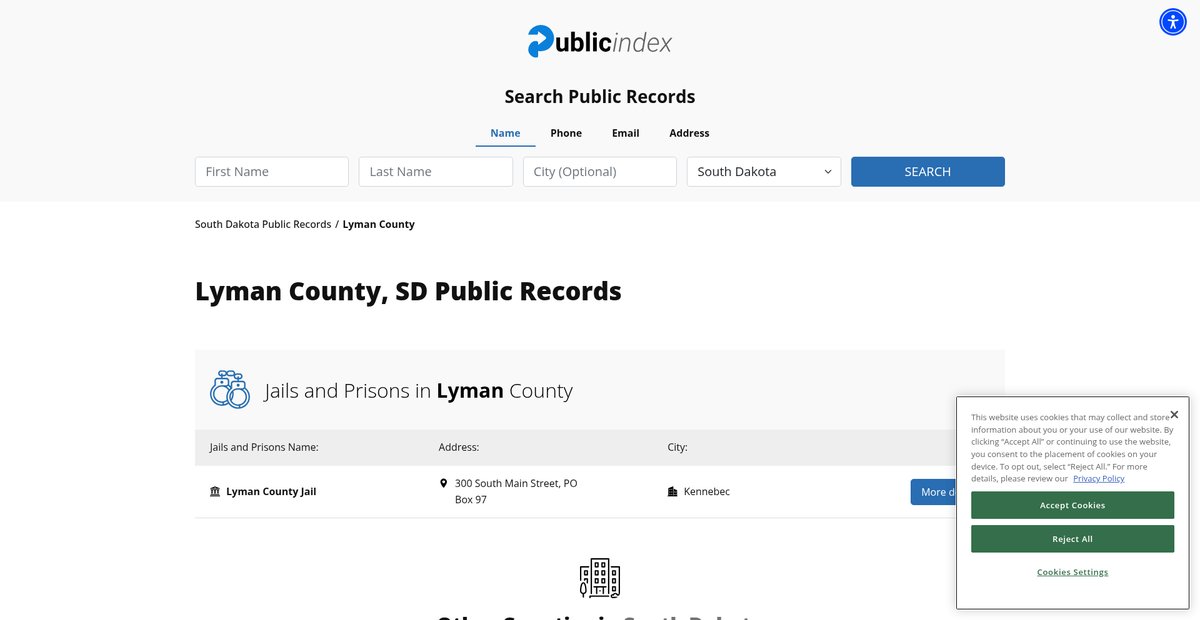The image size is (1200, 620).
Task: Open the Privacy Policy link
Action: (x=1099, y=479)
